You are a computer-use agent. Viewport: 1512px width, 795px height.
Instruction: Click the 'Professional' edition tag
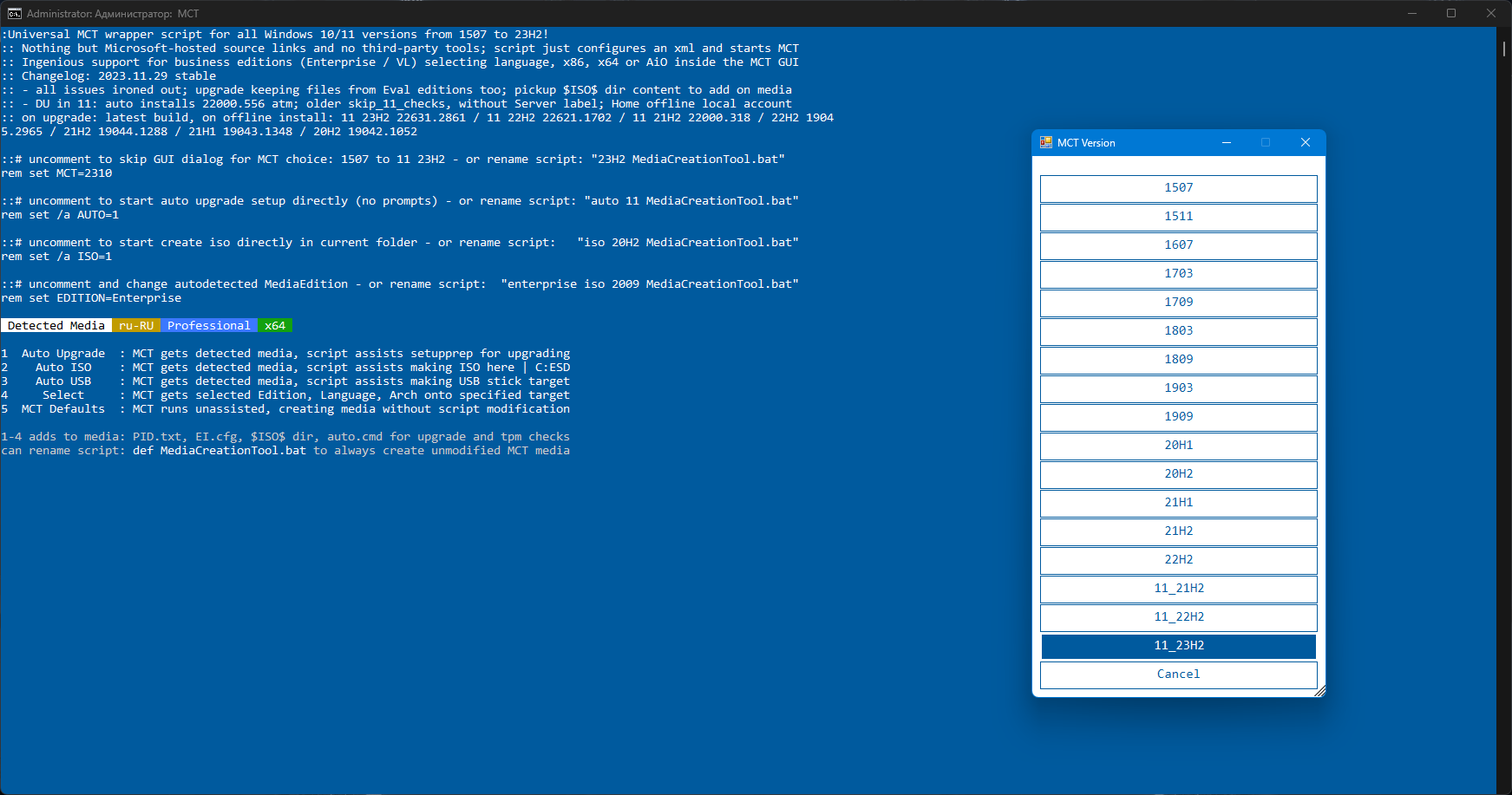(x=209, y=326)
